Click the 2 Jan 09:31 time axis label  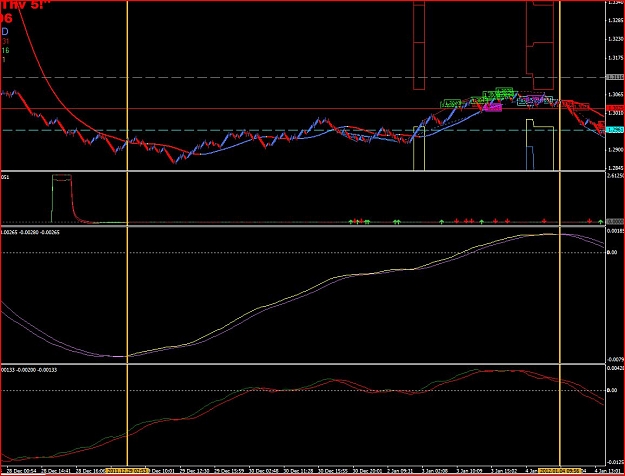tap(401, 471)
